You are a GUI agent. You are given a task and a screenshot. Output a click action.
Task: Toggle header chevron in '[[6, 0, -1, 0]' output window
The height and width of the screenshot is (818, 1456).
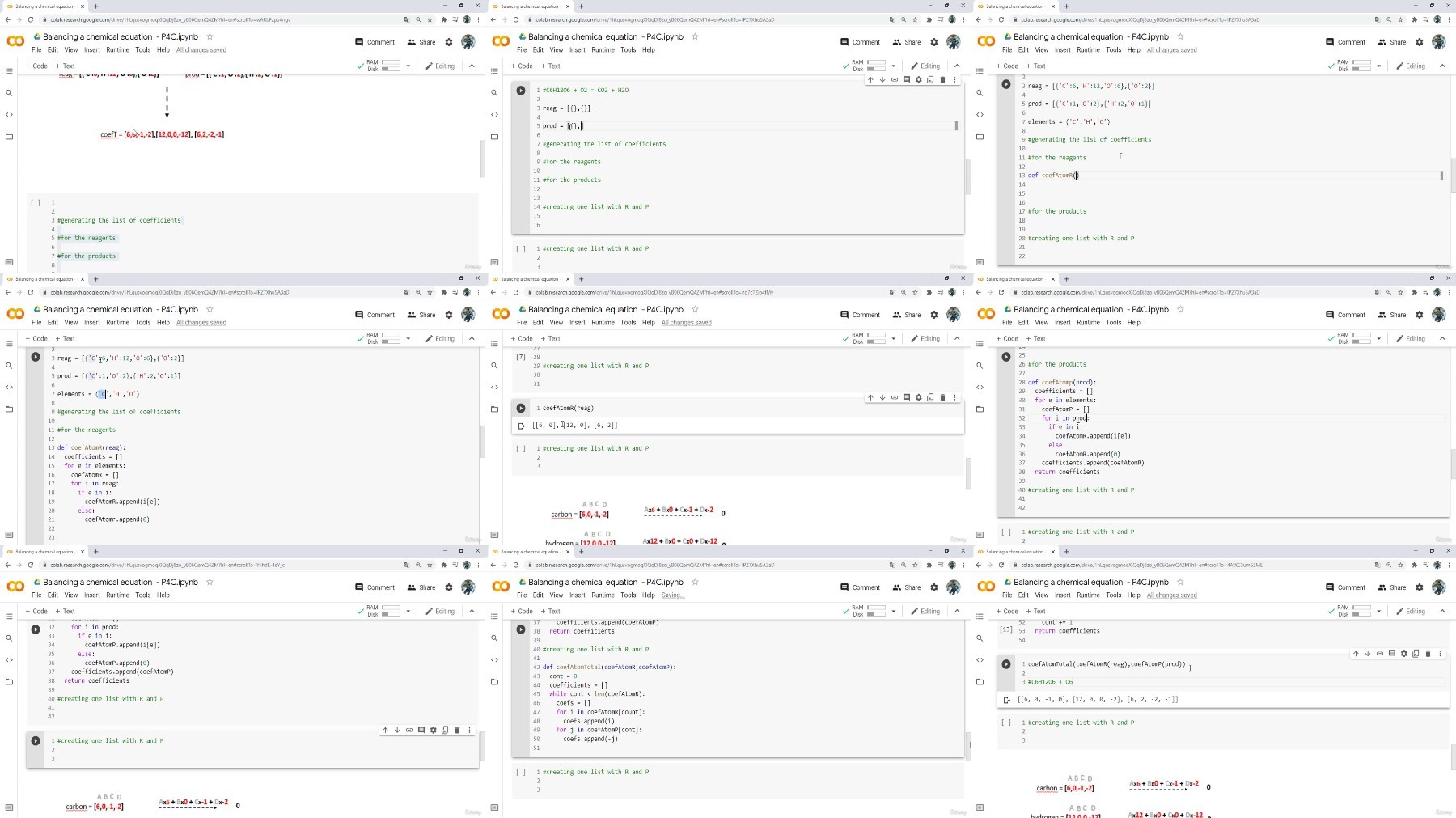pyautogui.click(x=1442, y=611)
